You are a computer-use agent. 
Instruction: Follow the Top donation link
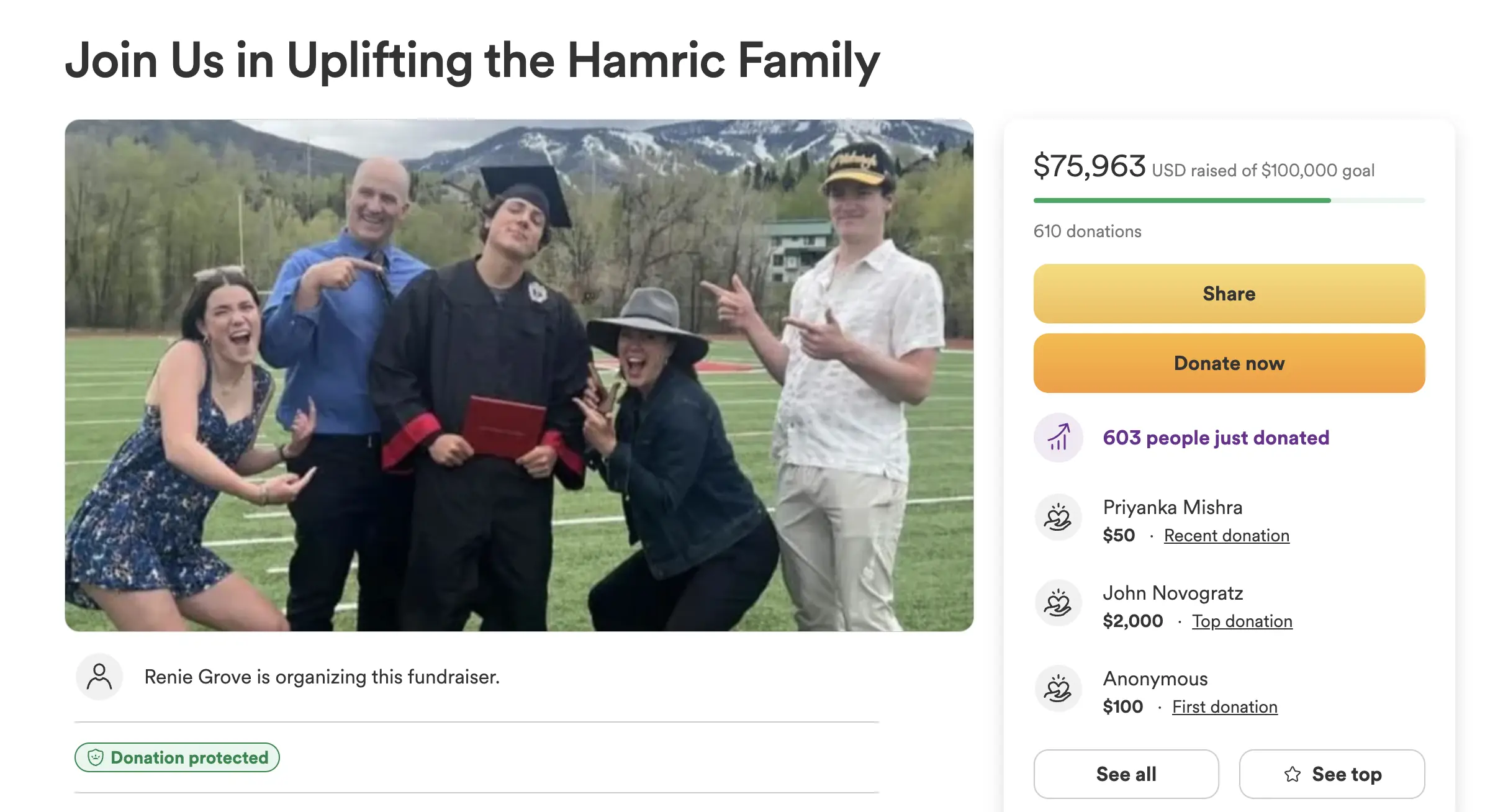[1242, 621]
